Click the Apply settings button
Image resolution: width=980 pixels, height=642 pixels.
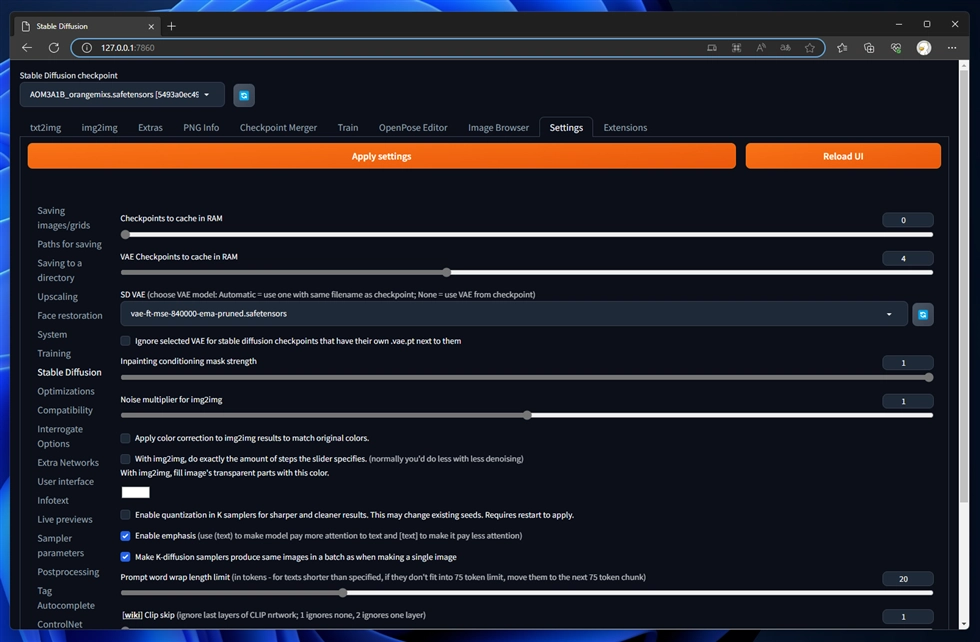click(x=381, y=156)
